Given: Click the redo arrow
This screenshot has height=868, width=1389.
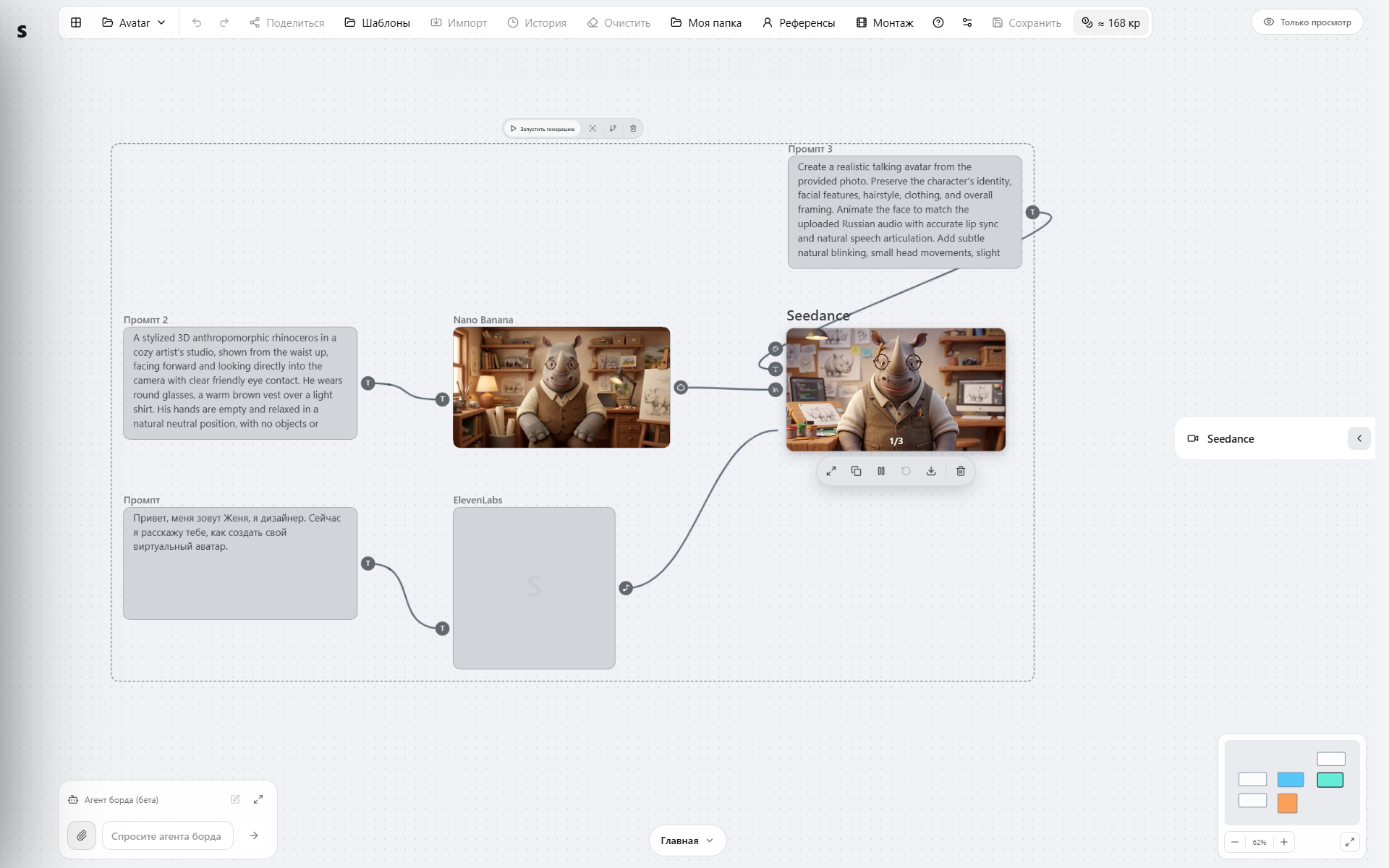Looking at the screenshot, I should 224,22.
